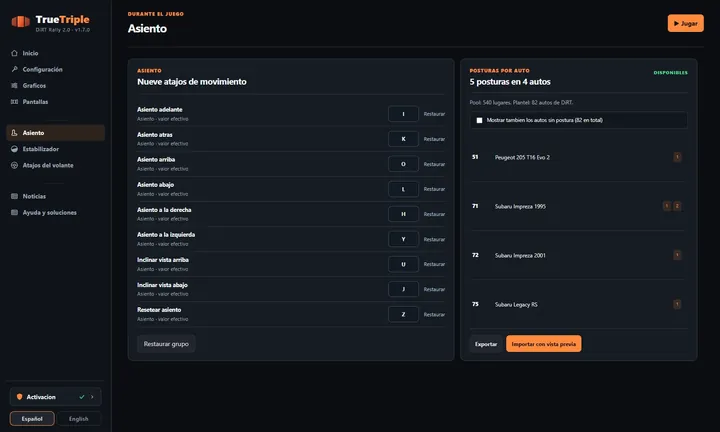
Task: Click the TrueTriple logo icon
Action: [21, 22]
